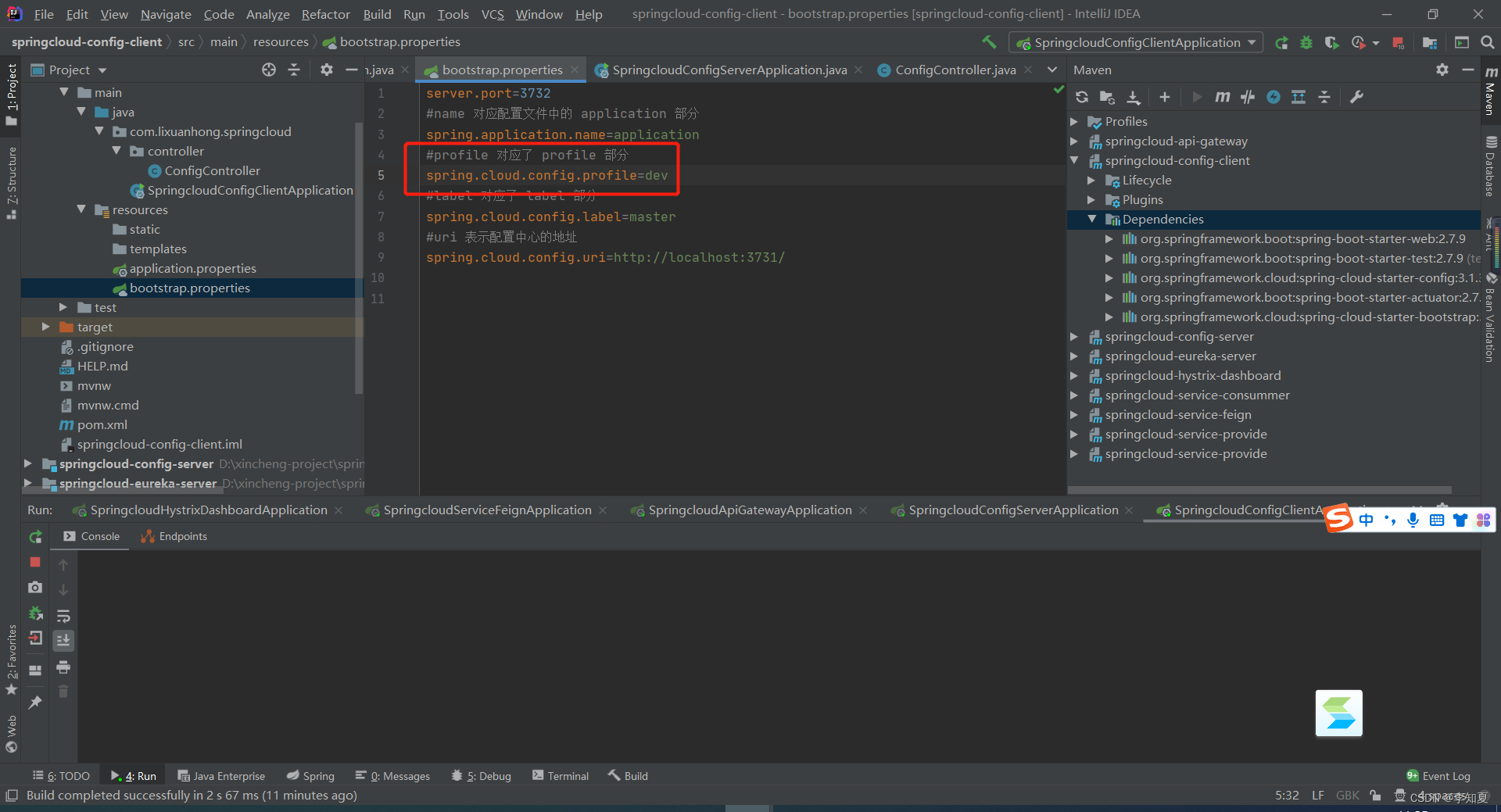1501x812 pixels.
Task: Clear console with the trash icon
Action: click(63, 692)
